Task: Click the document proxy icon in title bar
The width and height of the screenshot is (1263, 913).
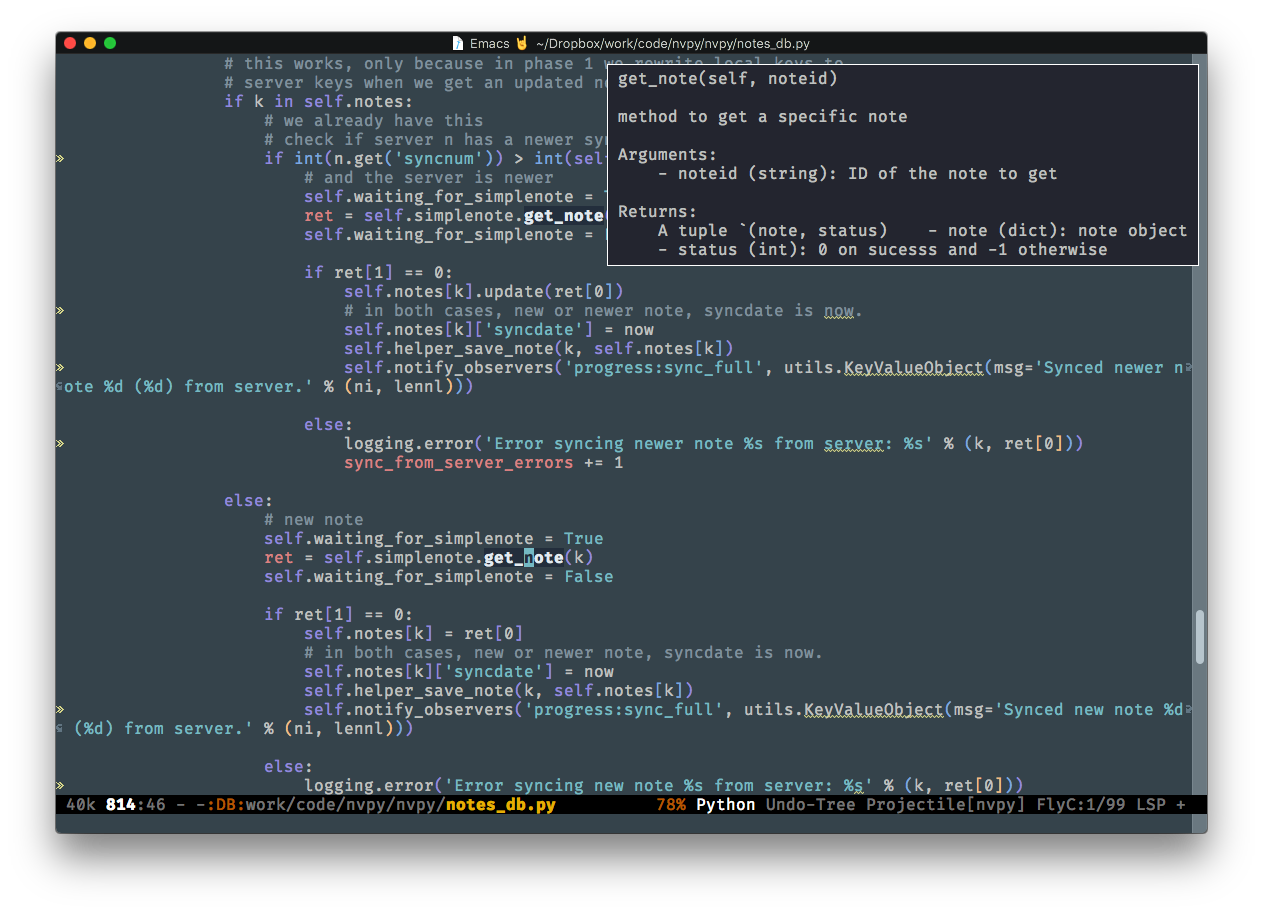Action: [458, 44]
